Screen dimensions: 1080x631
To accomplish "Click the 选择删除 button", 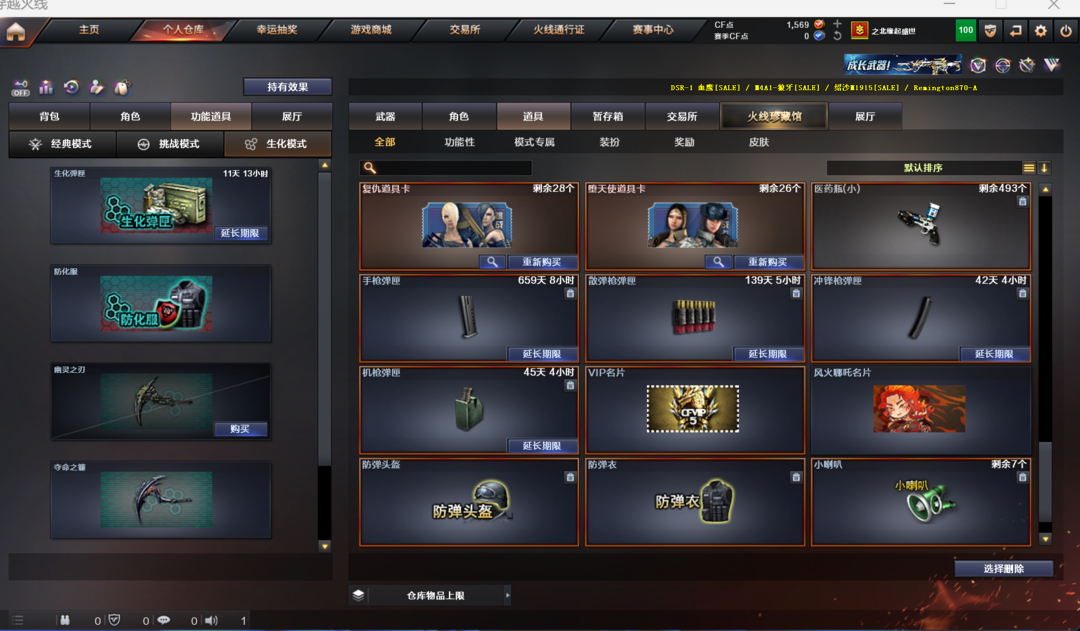I will [1004, 569].
